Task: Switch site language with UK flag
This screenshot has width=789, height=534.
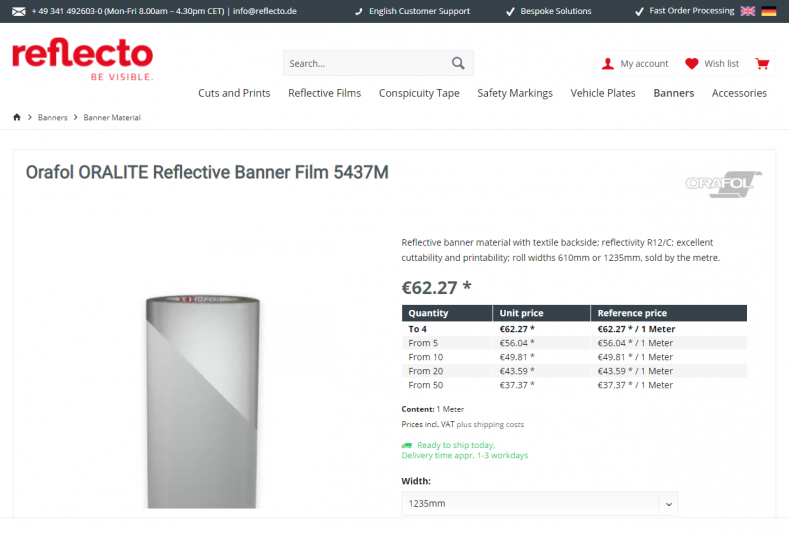Action: (748, 11)
